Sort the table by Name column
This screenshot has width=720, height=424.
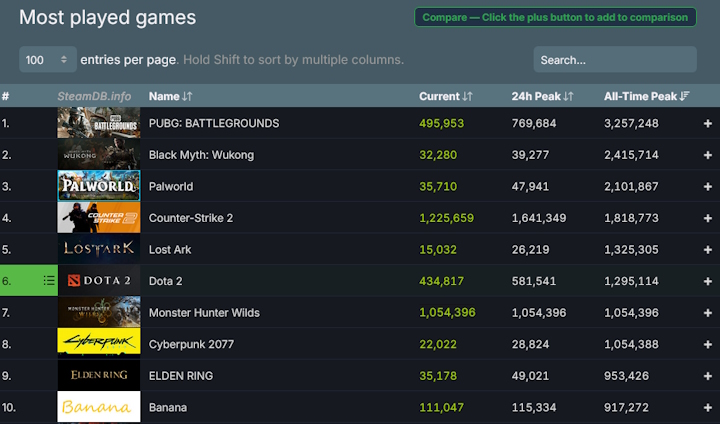coord(170,96)
